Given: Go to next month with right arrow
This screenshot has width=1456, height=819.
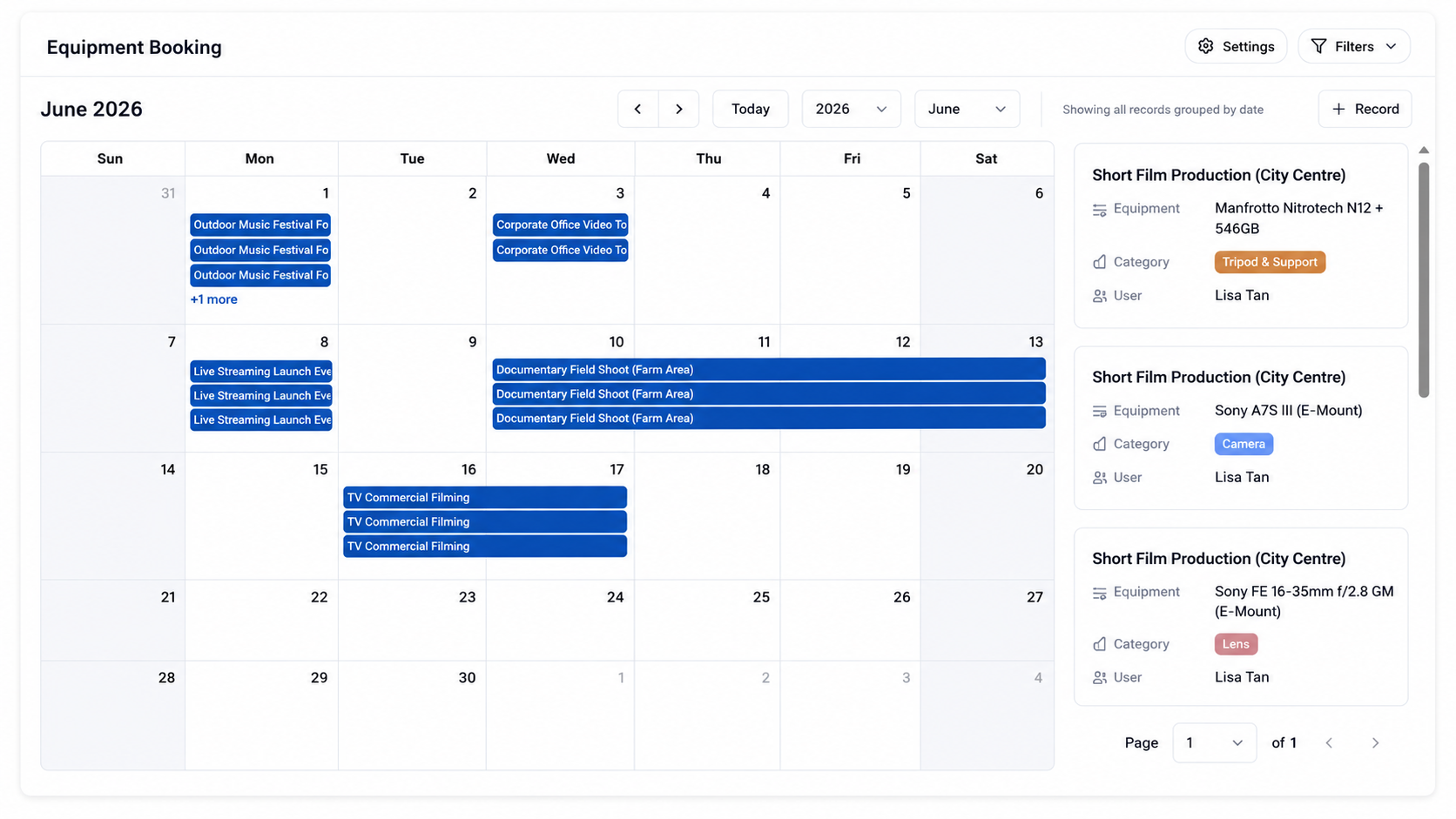Looking at the screenshot, I should point(679,109).
